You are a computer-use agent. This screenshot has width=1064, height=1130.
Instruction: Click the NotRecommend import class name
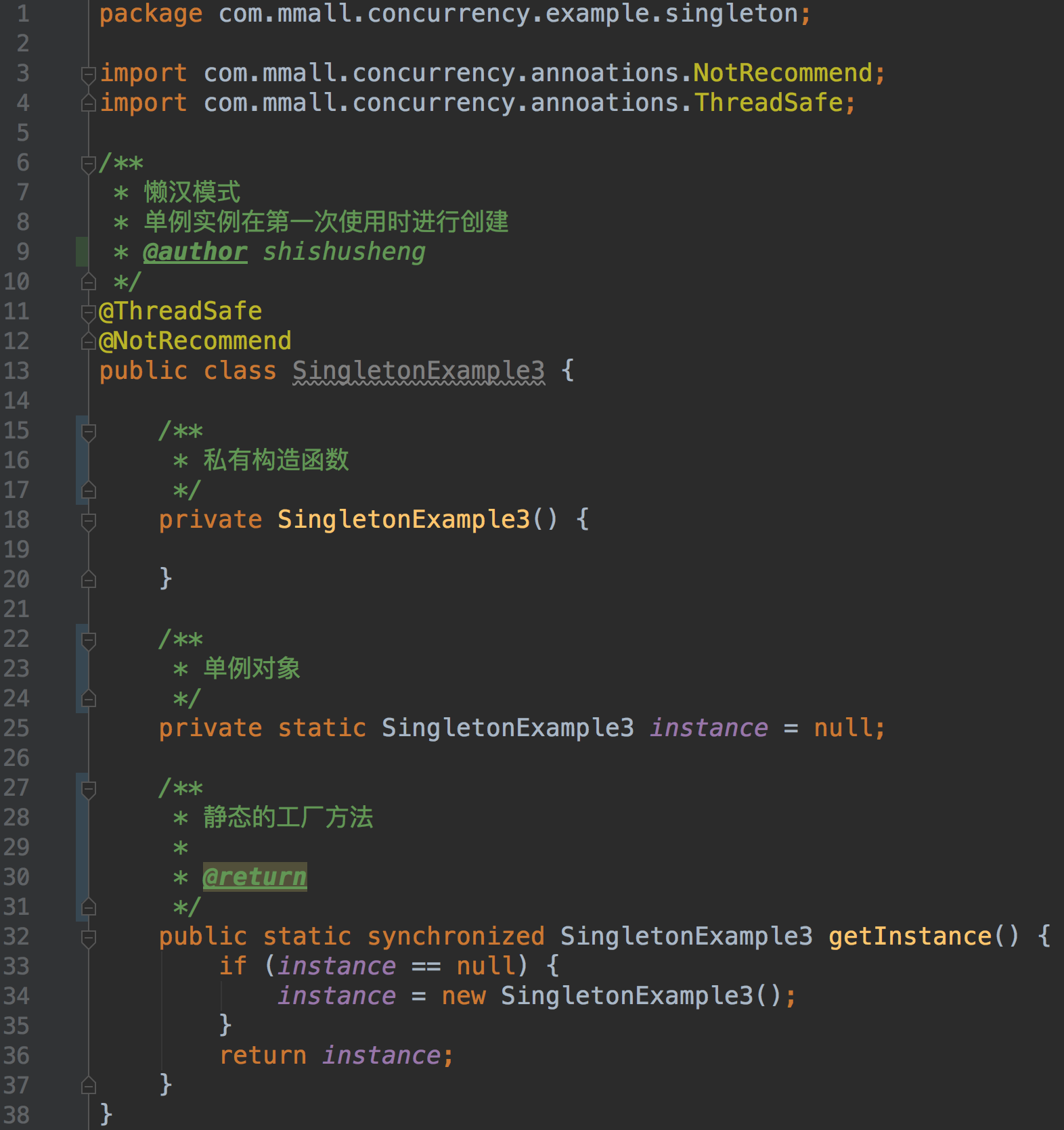click(782, 72)
